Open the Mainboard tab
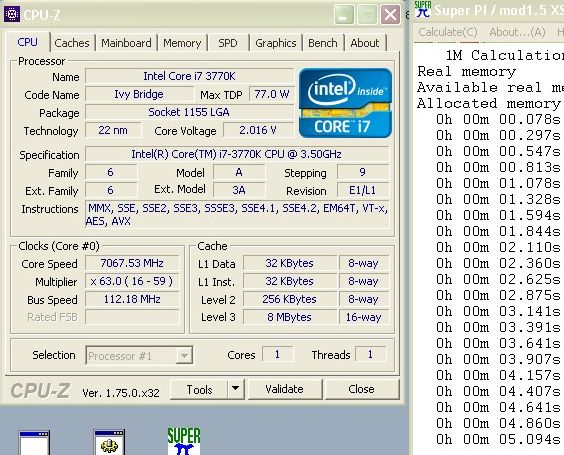564x455 pixels. (126, 43)
